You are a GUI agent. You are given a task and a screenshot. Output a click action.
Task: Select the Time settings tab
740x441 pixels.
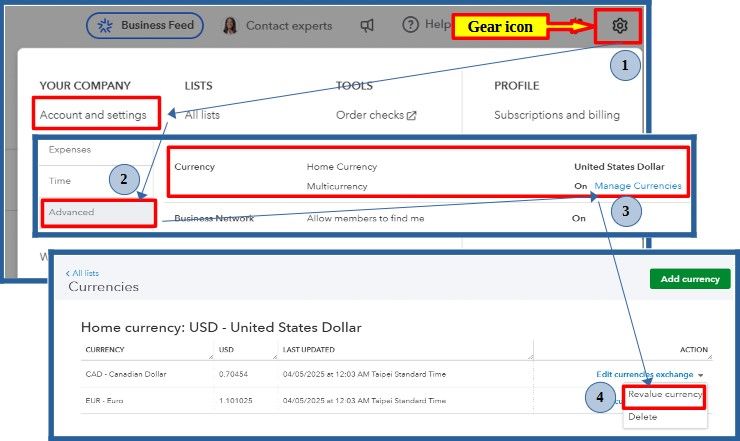coord(59,181)
